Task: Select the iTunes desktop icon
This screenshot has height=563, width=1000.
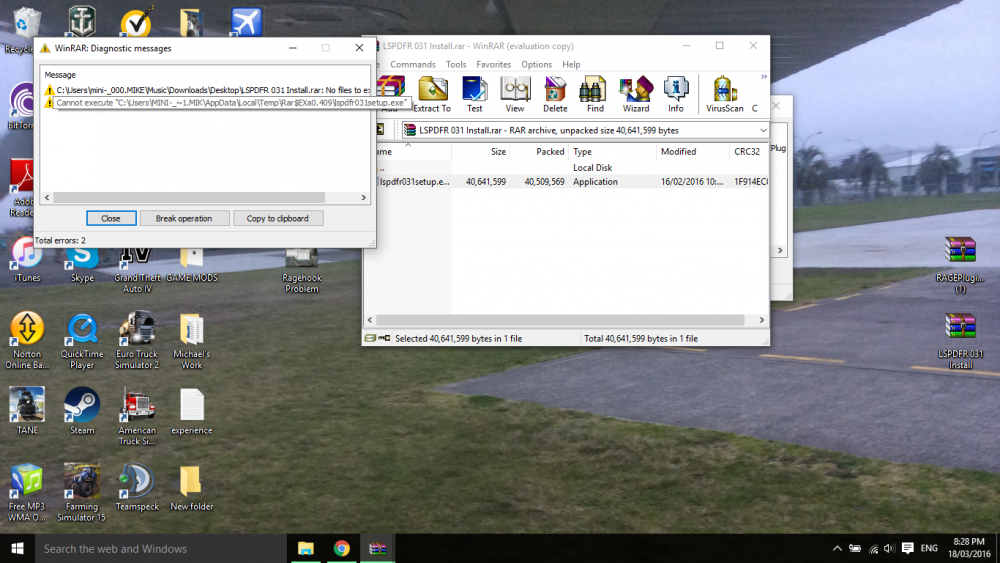Action: [27, 261]
